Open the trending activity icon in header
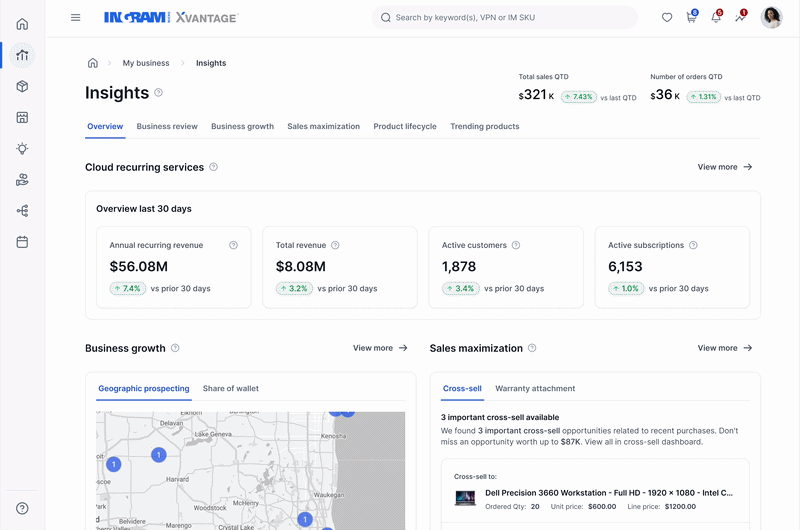 (x=740, y=17)
